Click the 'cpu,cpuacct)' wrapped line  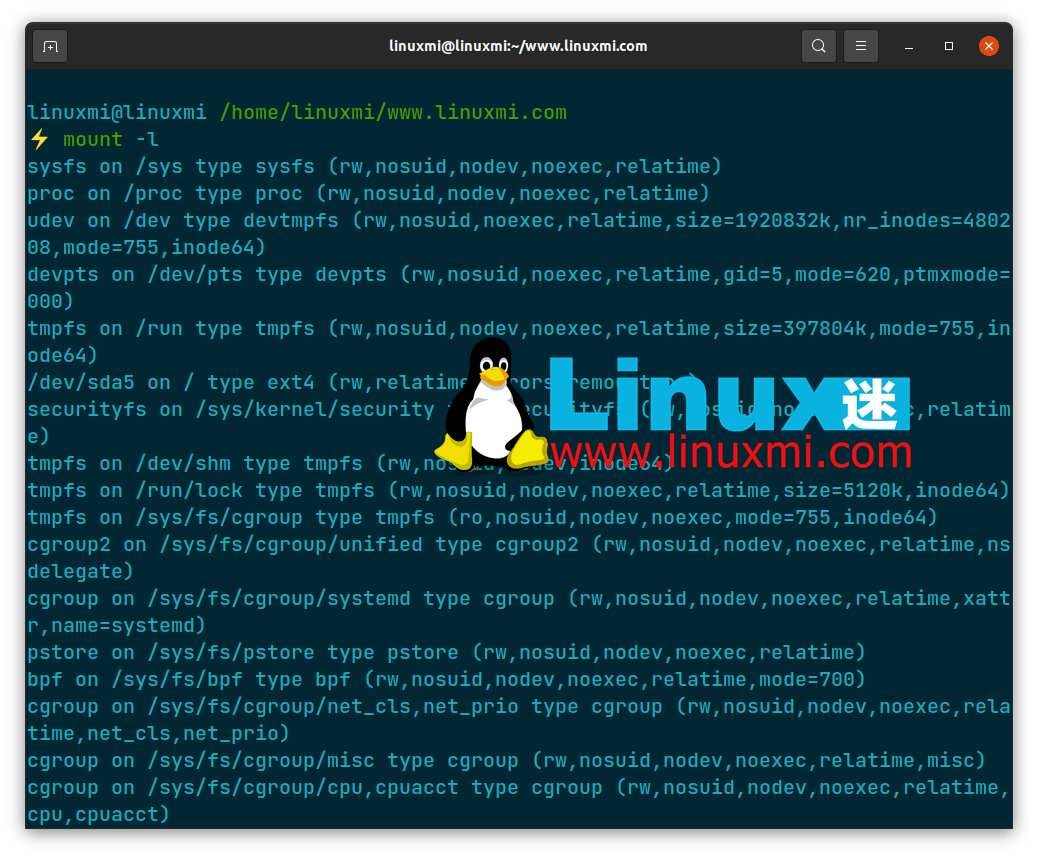coord(99,815)
